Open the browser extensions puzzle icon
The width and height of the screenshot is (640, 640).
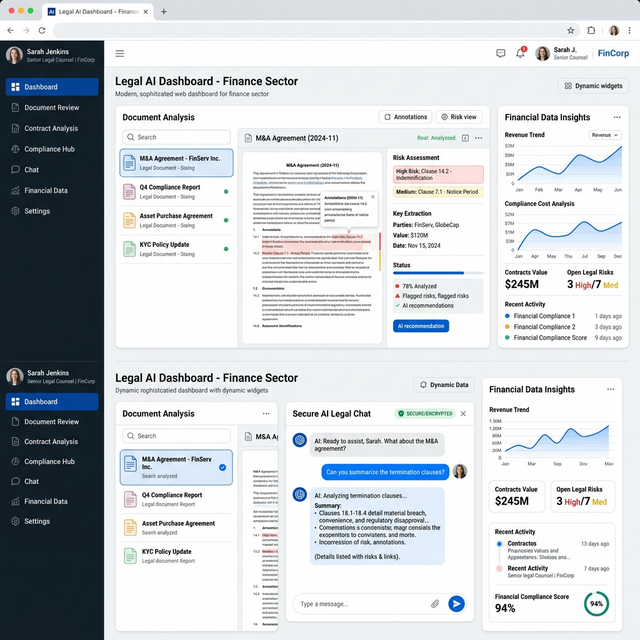click(591, 30)
